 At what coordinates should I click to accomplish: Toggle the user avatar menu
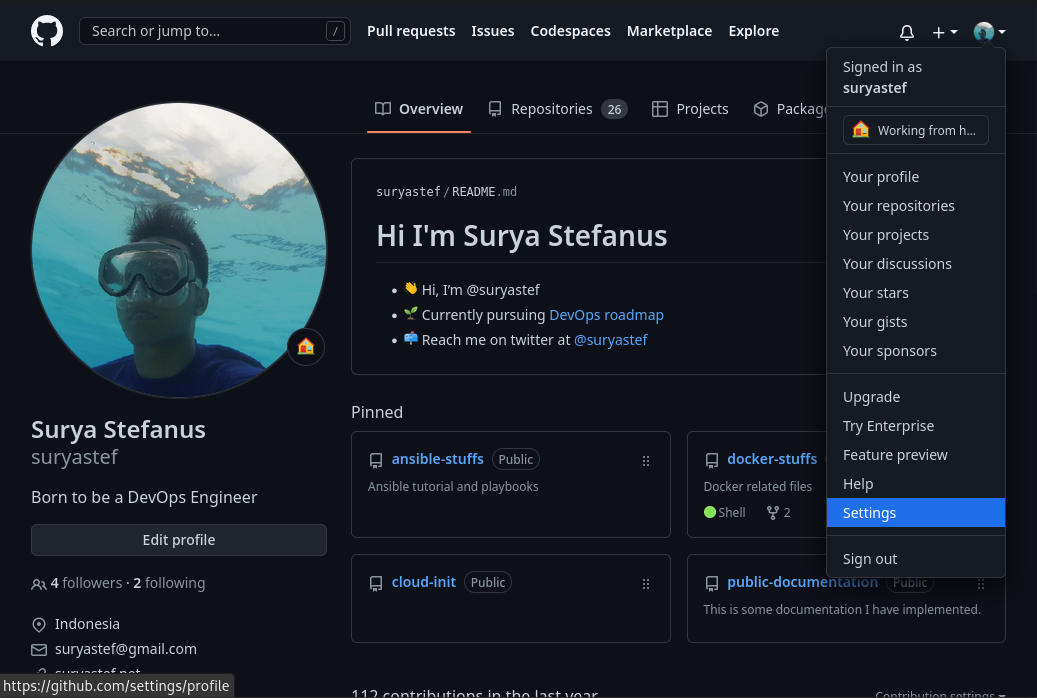989,32
